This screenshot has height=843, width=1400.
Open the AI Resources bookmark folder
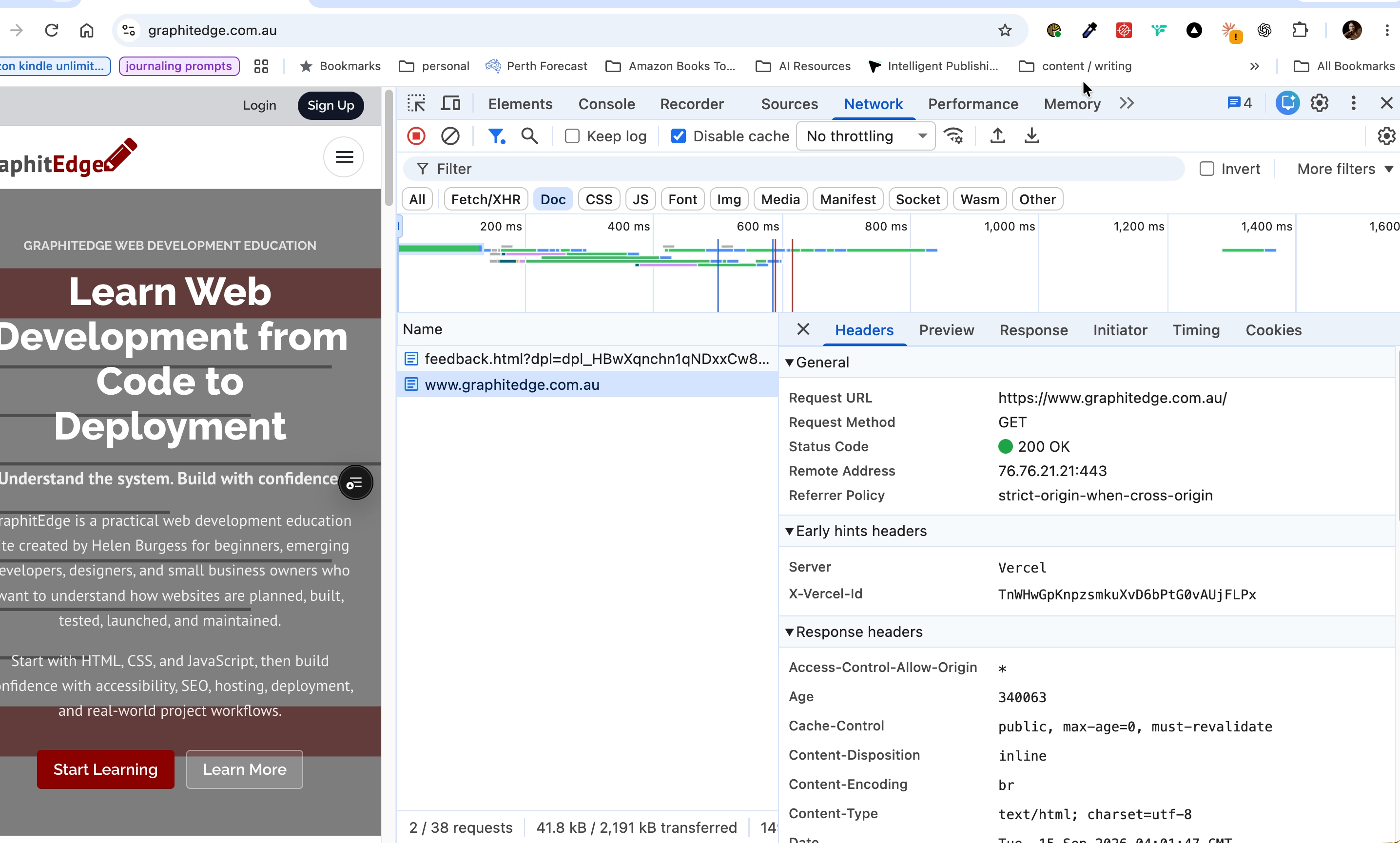point(803,66)
